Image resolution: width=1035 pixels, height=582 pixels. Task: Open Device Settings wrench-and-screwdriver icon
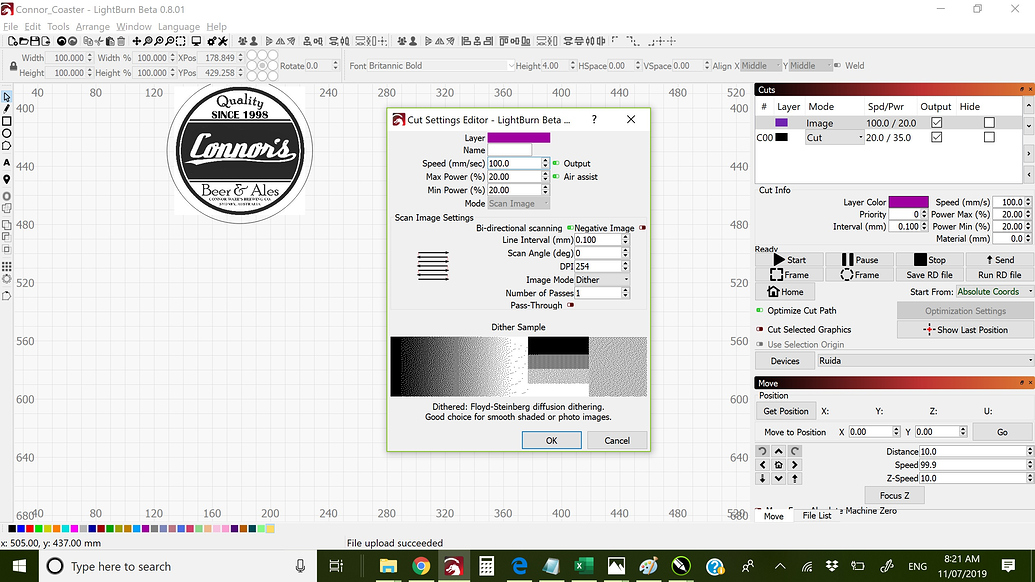point(222,41)
